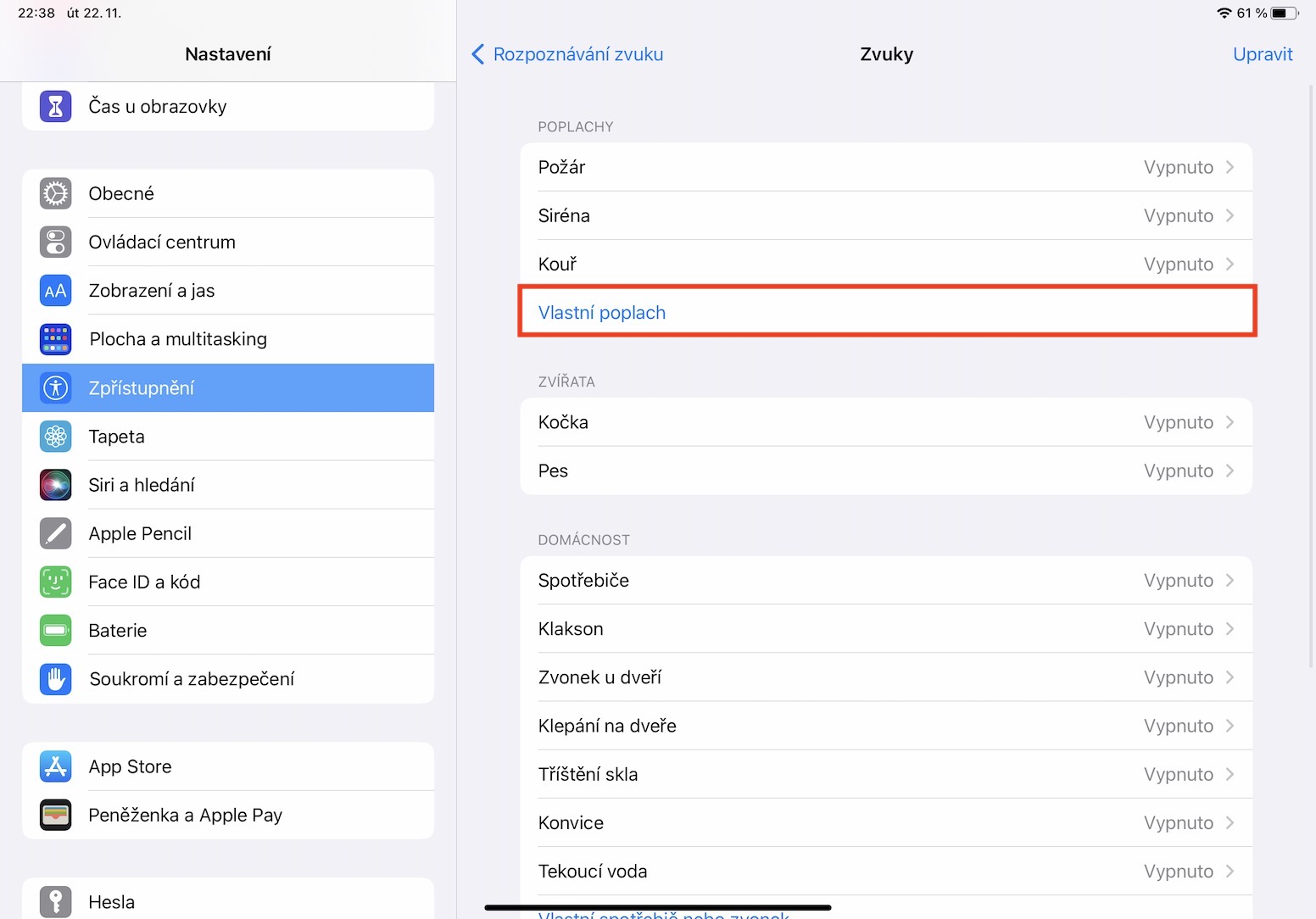
Task: Tap the App Store icon
Action: click(x=56, y=766)
